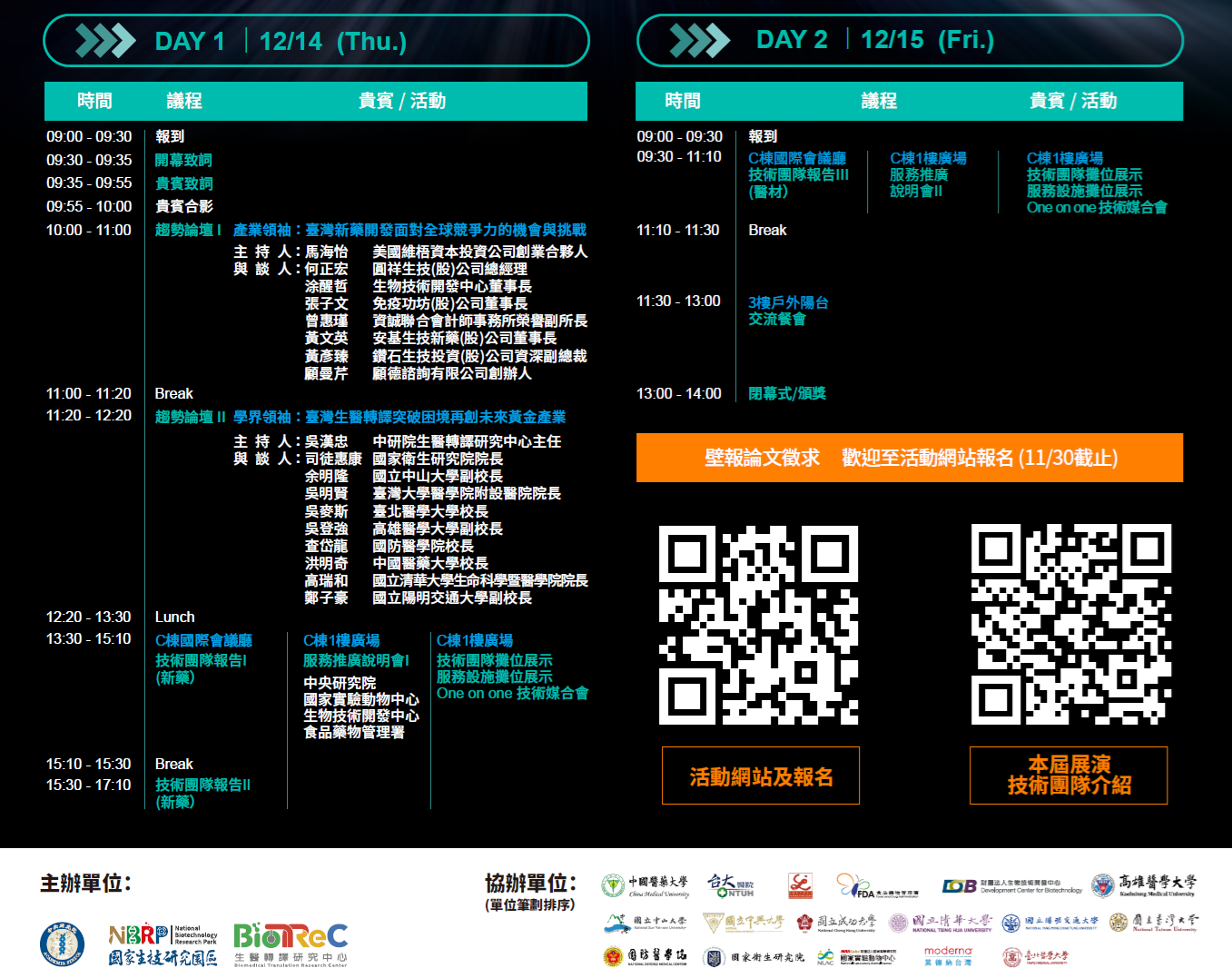
Task: Select the DAY 2 12/15 (Fri.) header
Action: point(875,40)
